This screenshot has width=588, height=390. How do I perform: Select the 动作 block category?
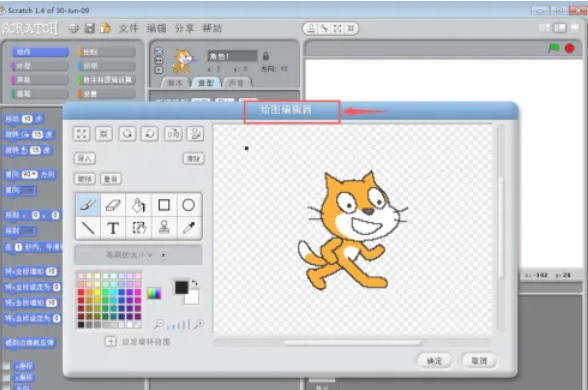pos(40,52)
